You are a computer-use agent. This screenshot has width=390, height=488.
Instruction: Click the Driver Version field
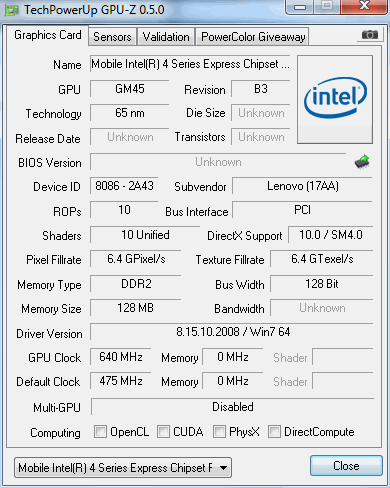(232, 332)
